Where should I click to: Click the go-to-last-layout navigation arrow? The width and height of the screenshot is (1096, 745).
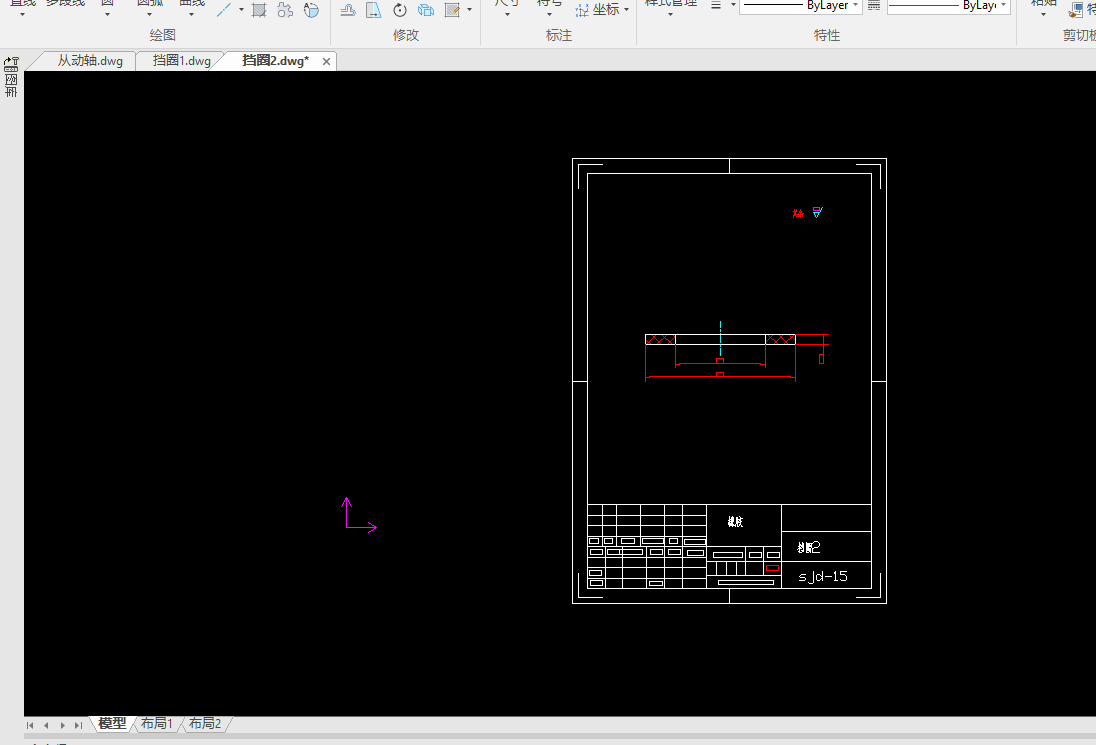(78, 725)
